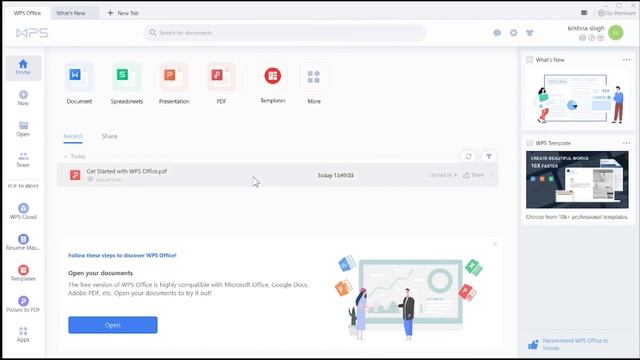Refresh the recent documents list
Image resolution: width=640 pixels, height=360 pixels.
[469, 156]
